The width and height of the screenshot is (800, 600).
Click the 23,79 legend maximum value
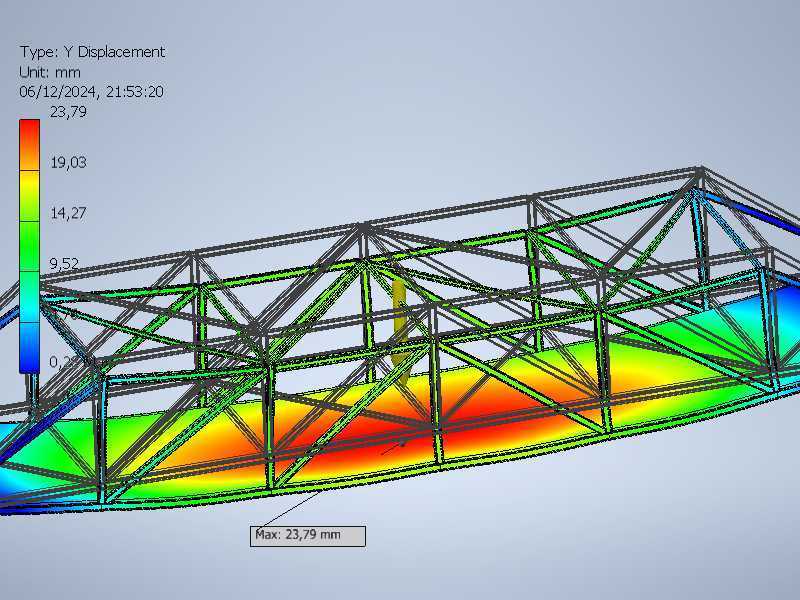pos(68,112)
